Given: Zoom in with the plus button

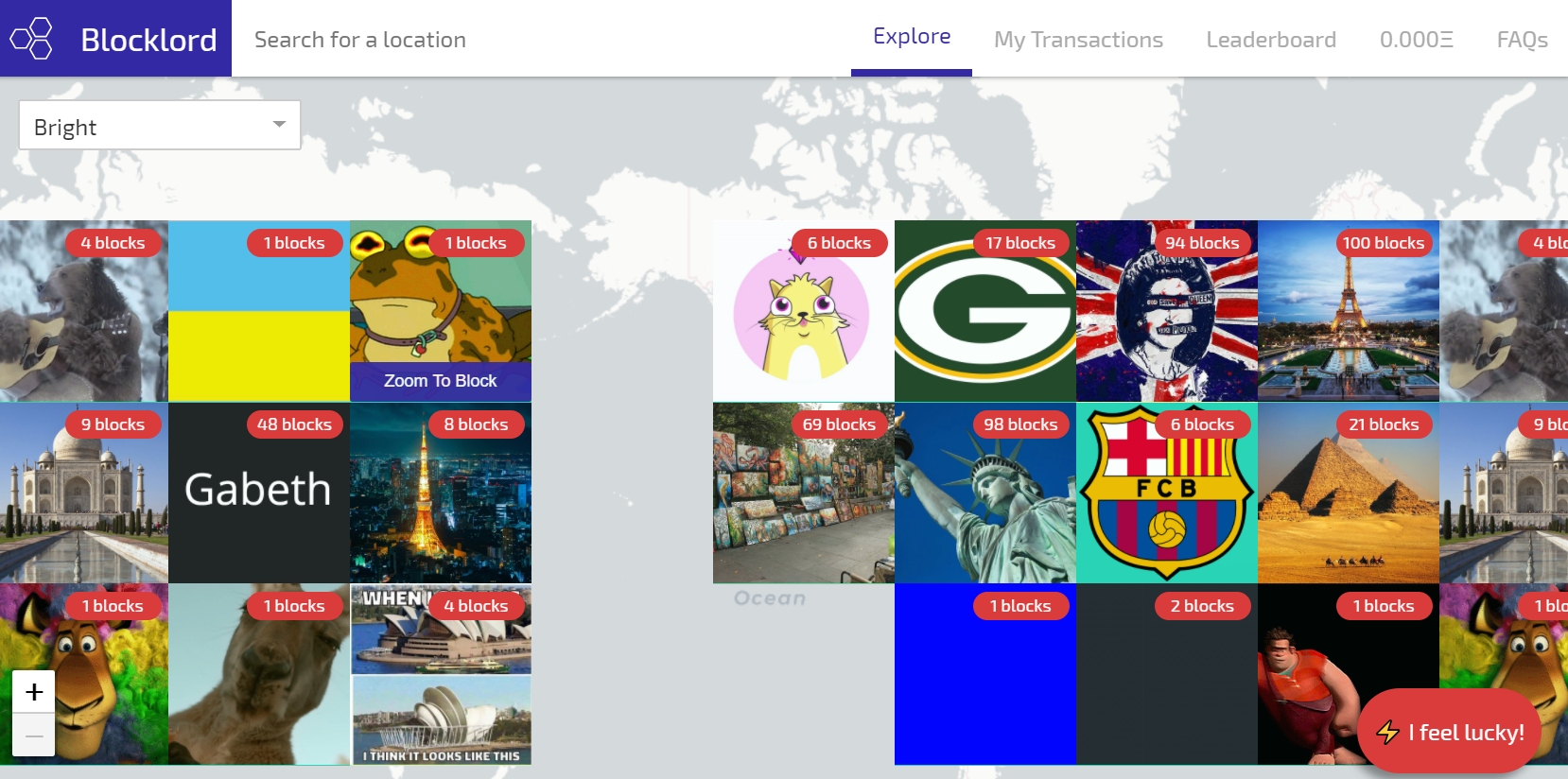Looking at the screenshot, I should click(x=34, y=692).
